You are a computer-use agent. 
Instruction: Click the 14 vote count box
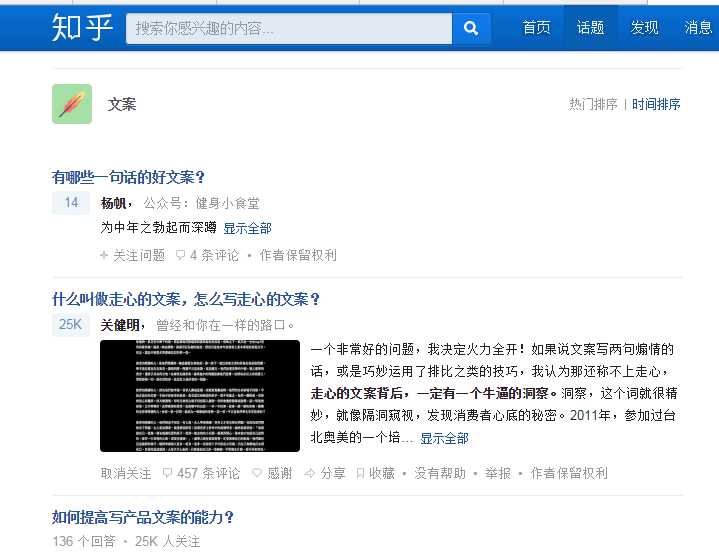point(71,203)
